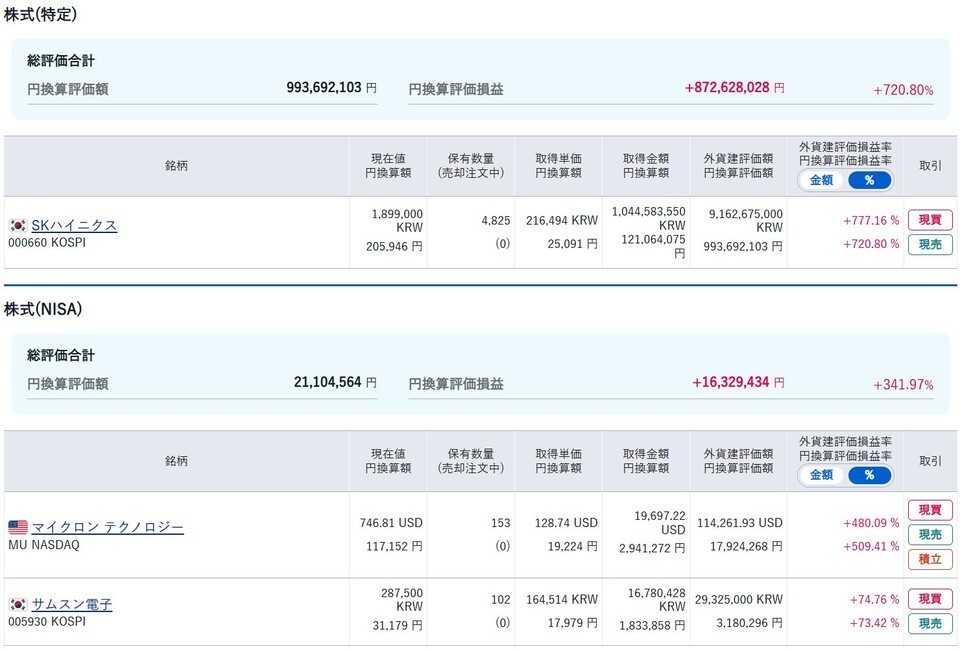Click the US flag beside マイクロン テクノロジー
Screen dimensions: 960x651
[18, 527]
